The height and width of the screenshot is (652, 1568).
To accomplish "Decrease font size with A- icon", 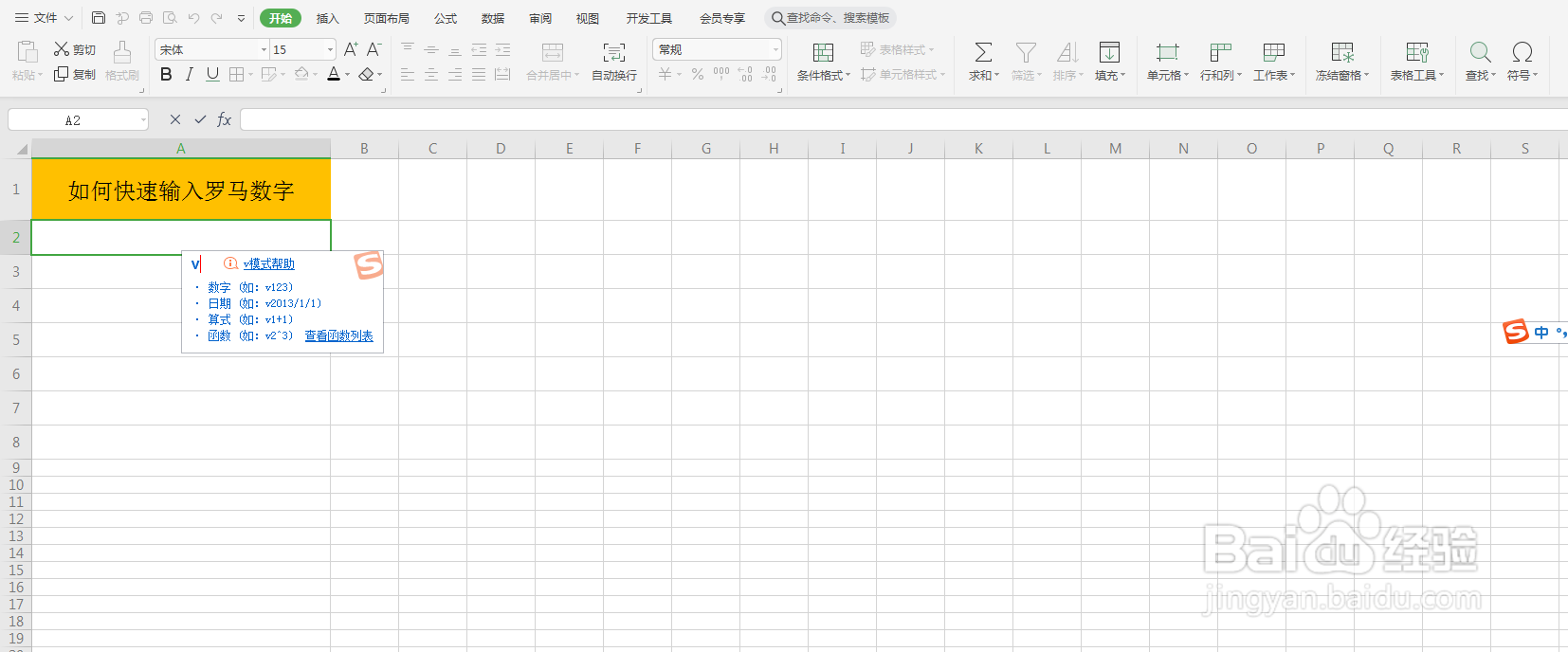I will click(x=374, y=49).
